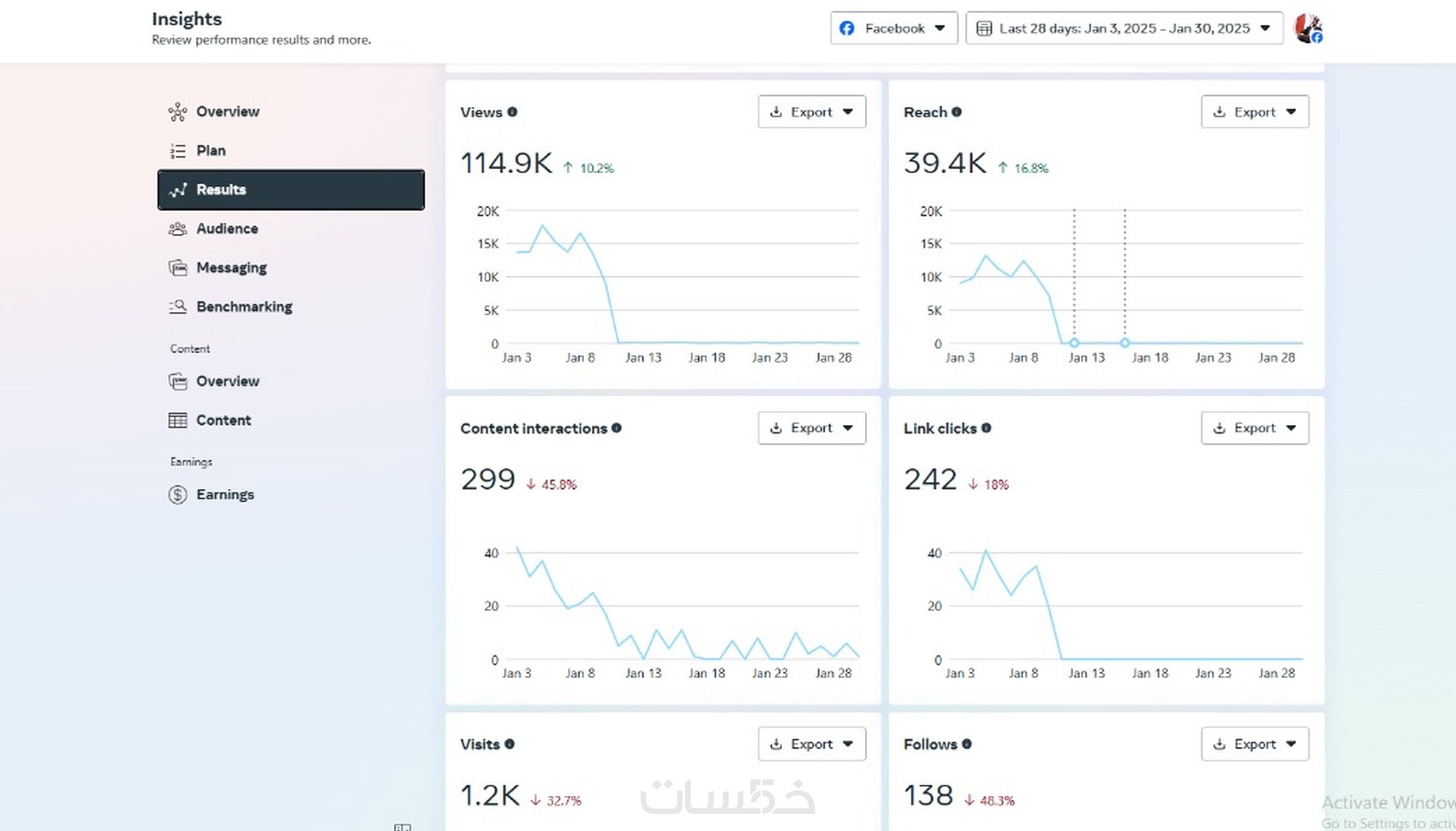
Task: Open the Facebook platform dropdown
Action: tap(894, 28)
